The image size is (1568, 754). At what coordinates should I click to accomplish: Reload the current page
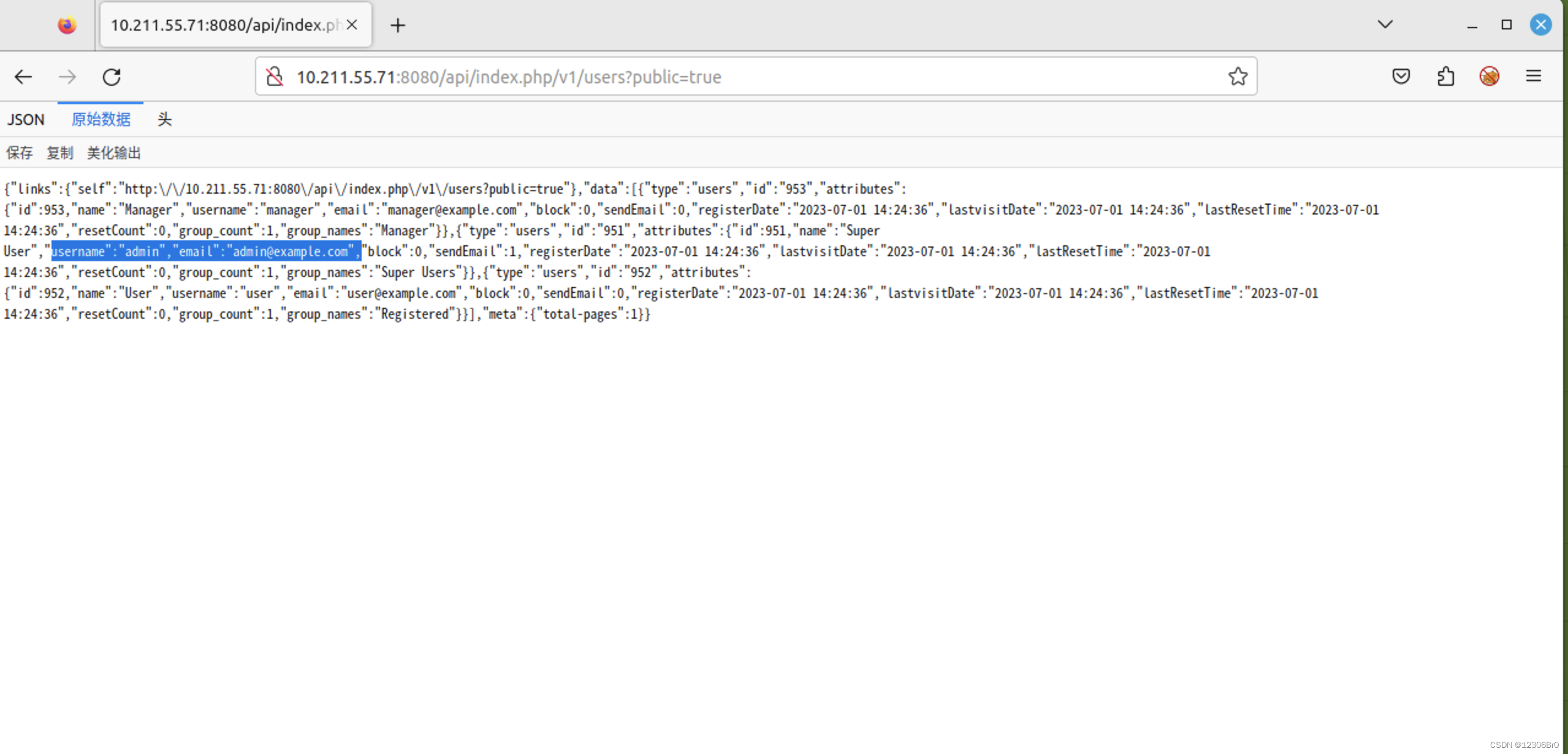[x=112, y=77]
